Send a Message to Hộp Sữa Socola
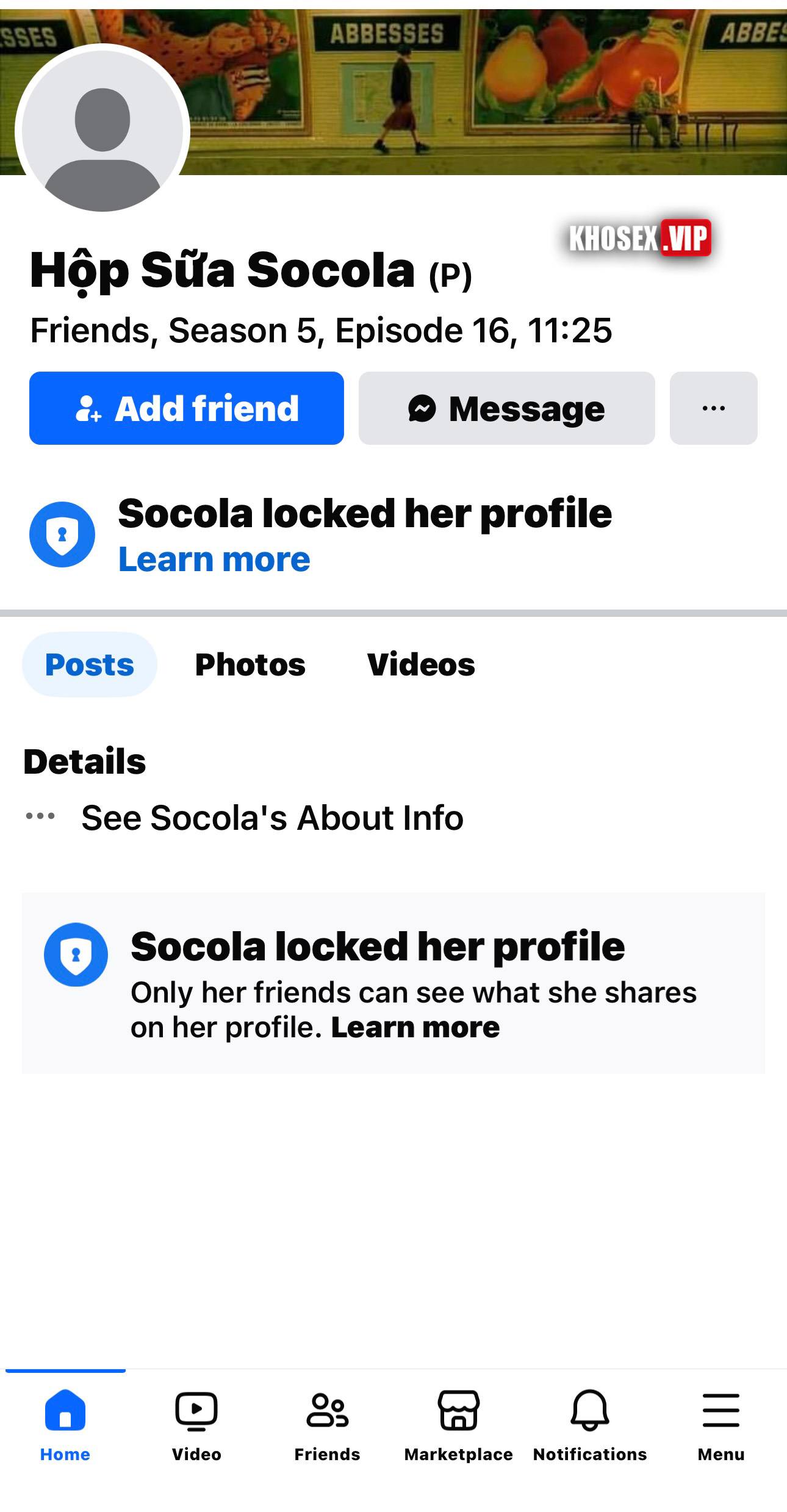This screenshot has width=787, height=1512. [x=506, y=408]
